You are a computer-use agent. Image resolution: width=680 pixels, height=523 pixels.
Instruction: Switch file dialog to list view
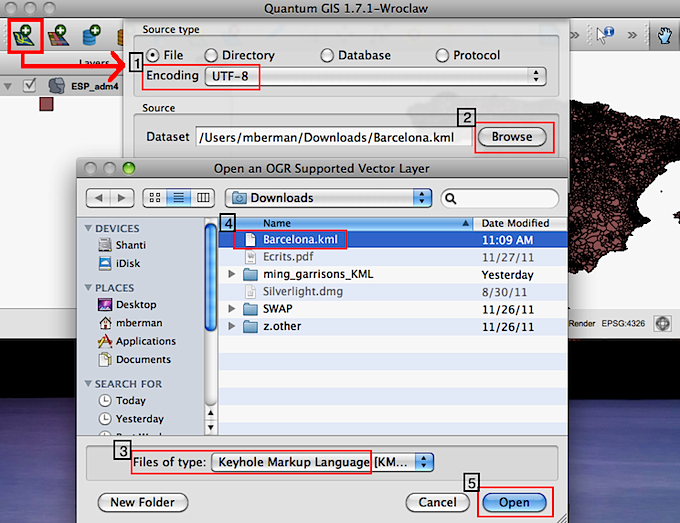point(179,198)
